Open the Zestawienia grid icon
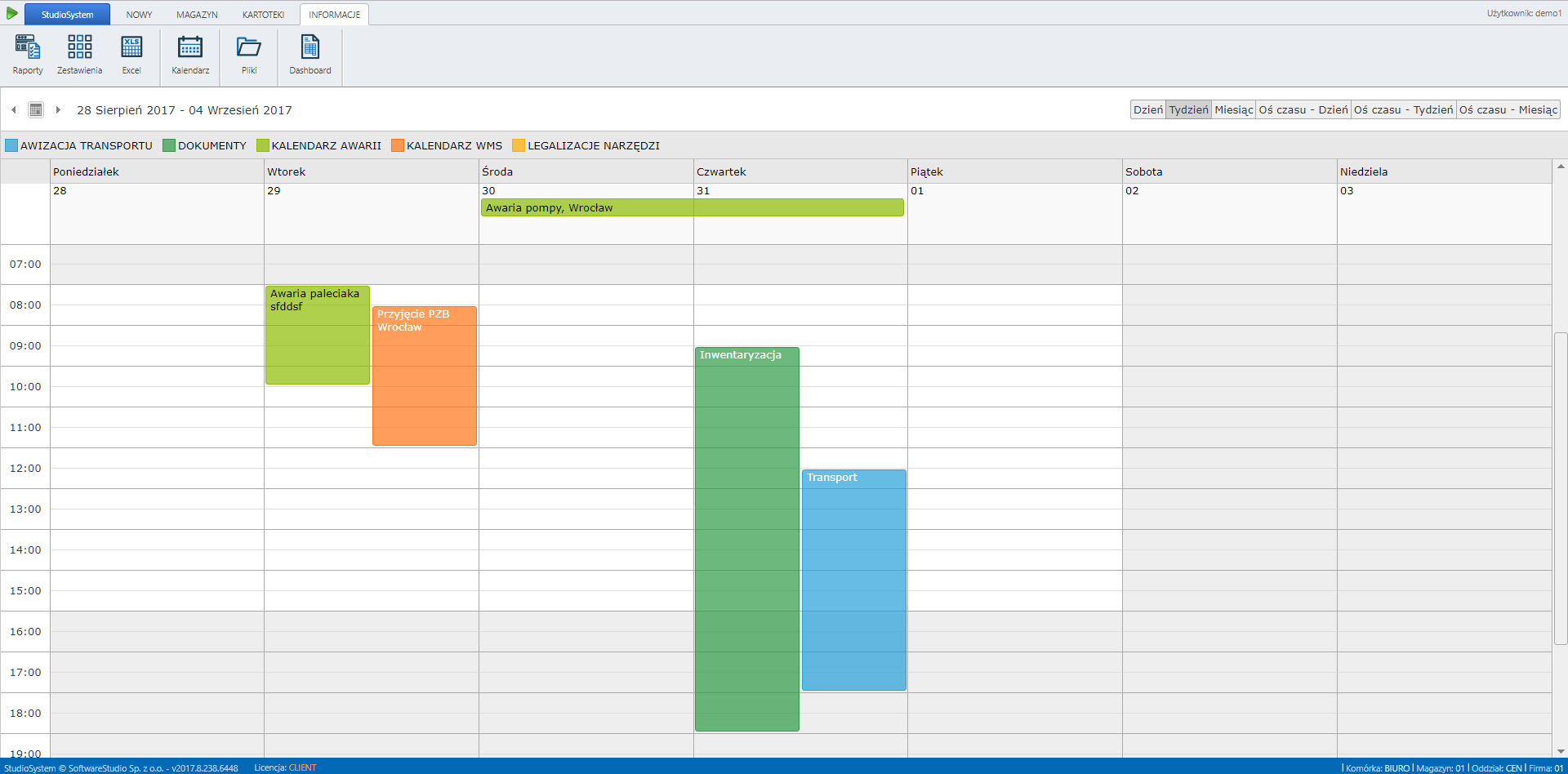The image size is (1568, 774). tap(79, 55)
